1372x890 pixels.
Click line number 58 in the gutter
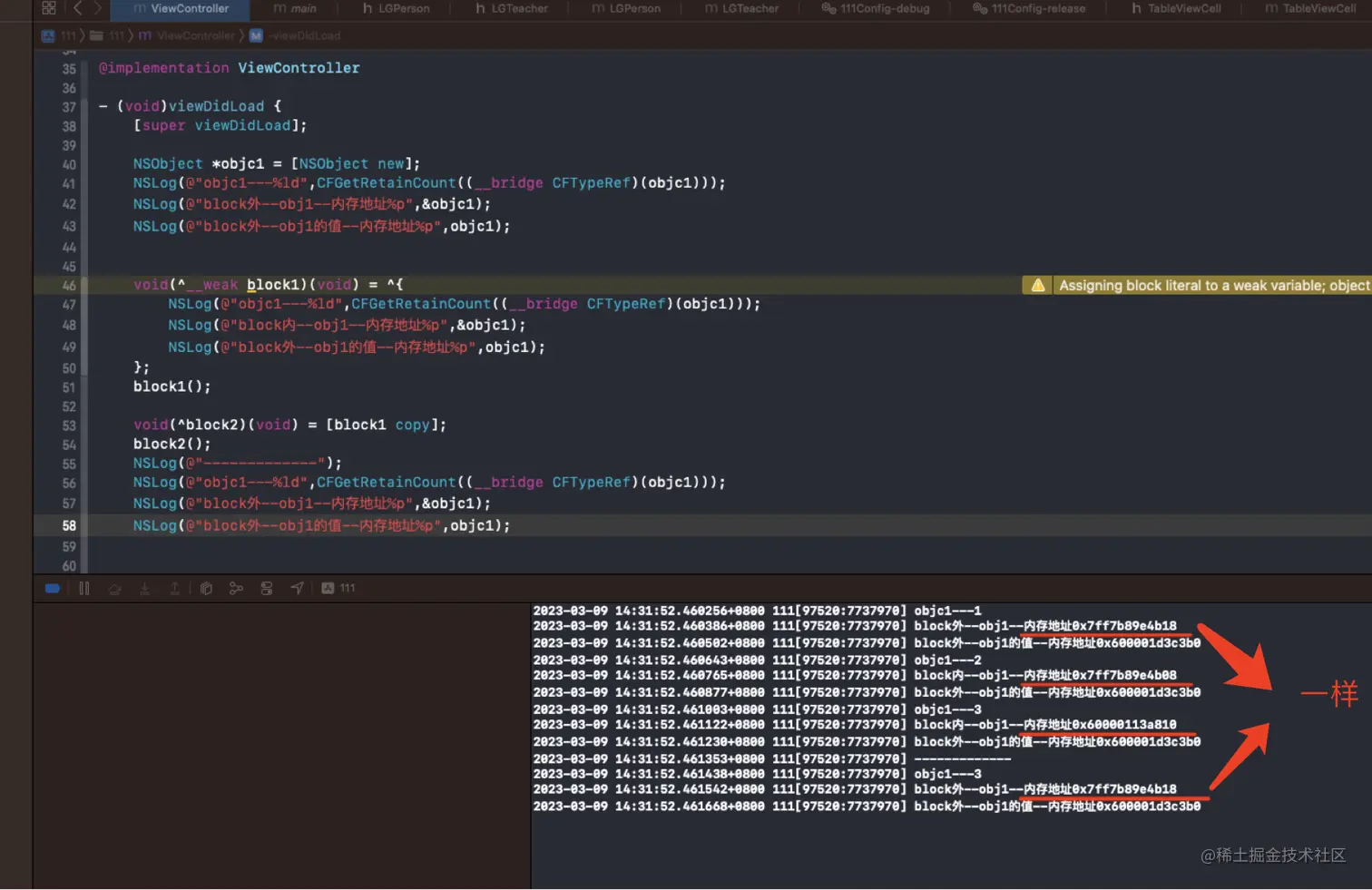tap(69, 525)
